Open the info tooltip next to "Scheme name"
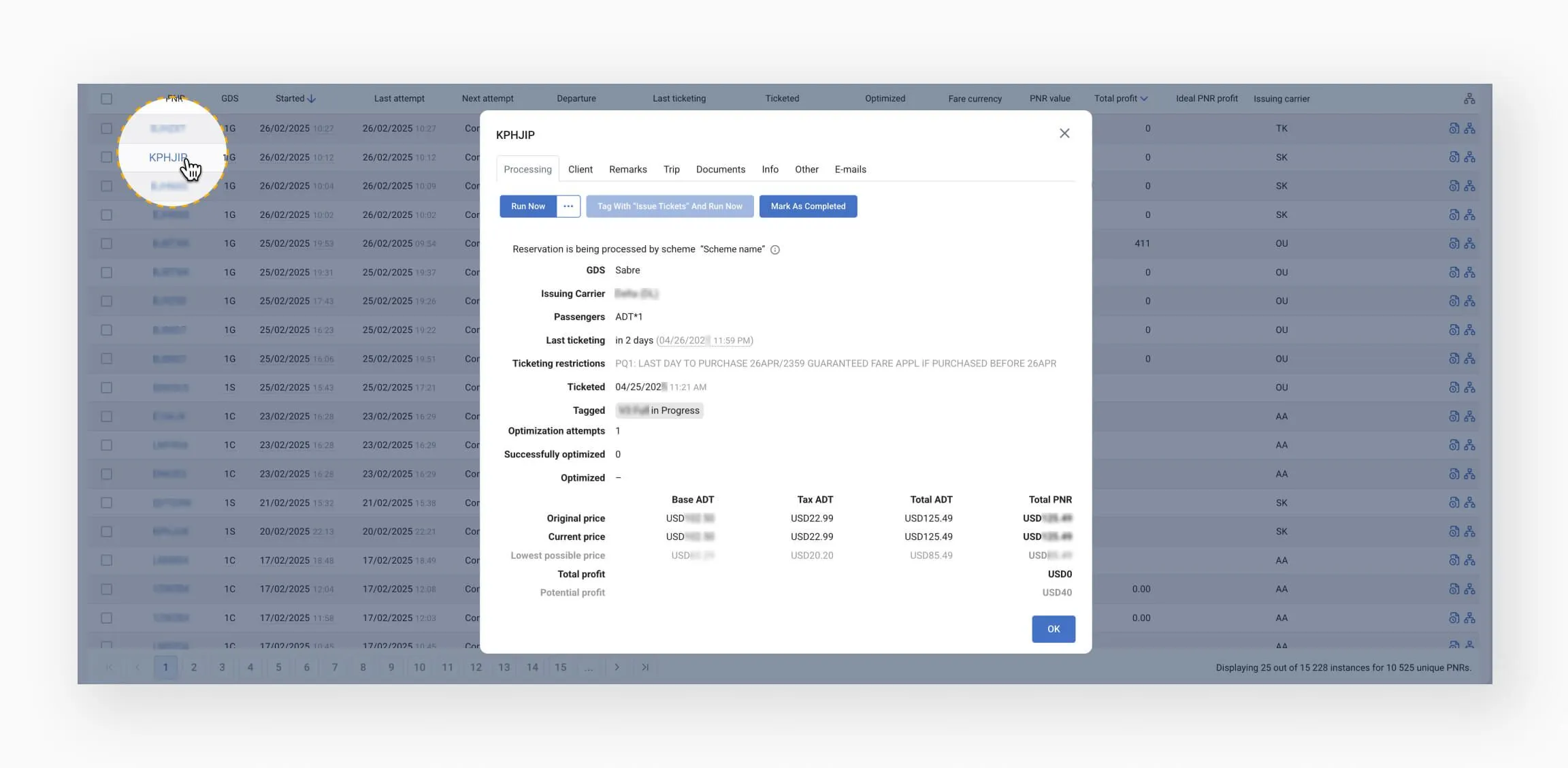1568x768 pixels. click(x=775, y=249)
